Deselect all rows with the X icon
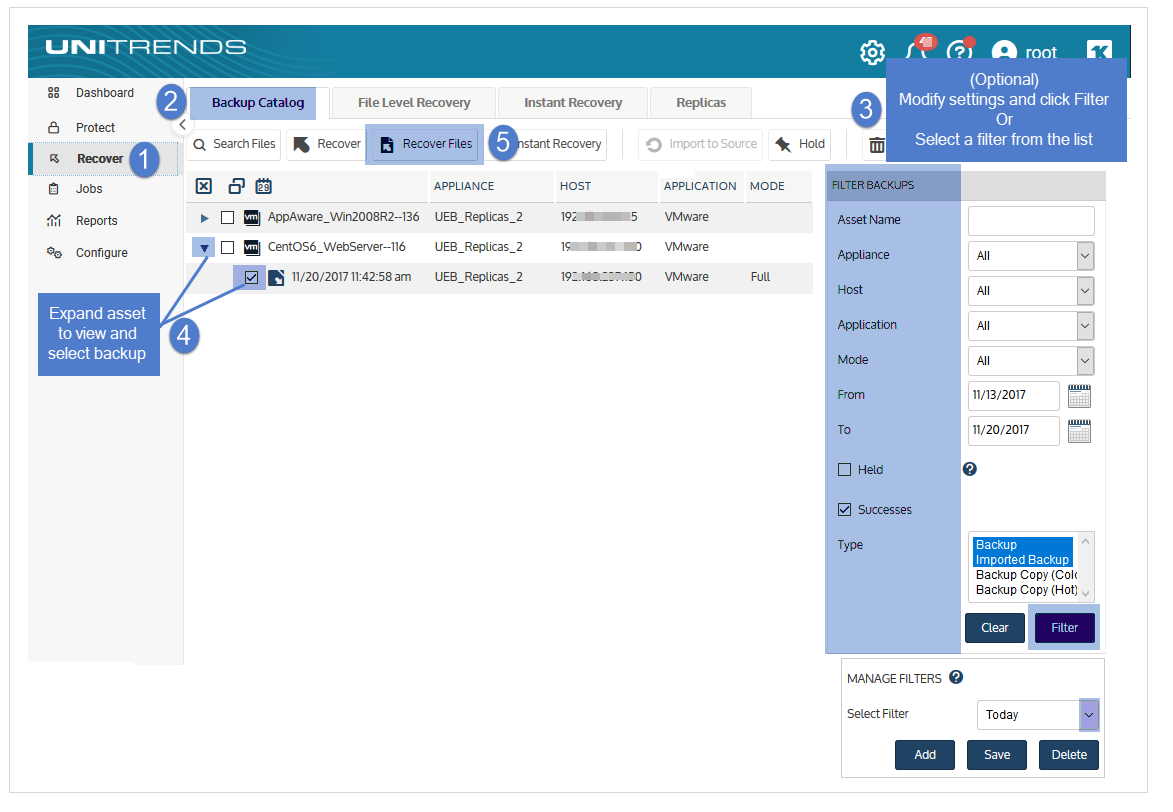The image size is (1173, 812). click(203, 186)
